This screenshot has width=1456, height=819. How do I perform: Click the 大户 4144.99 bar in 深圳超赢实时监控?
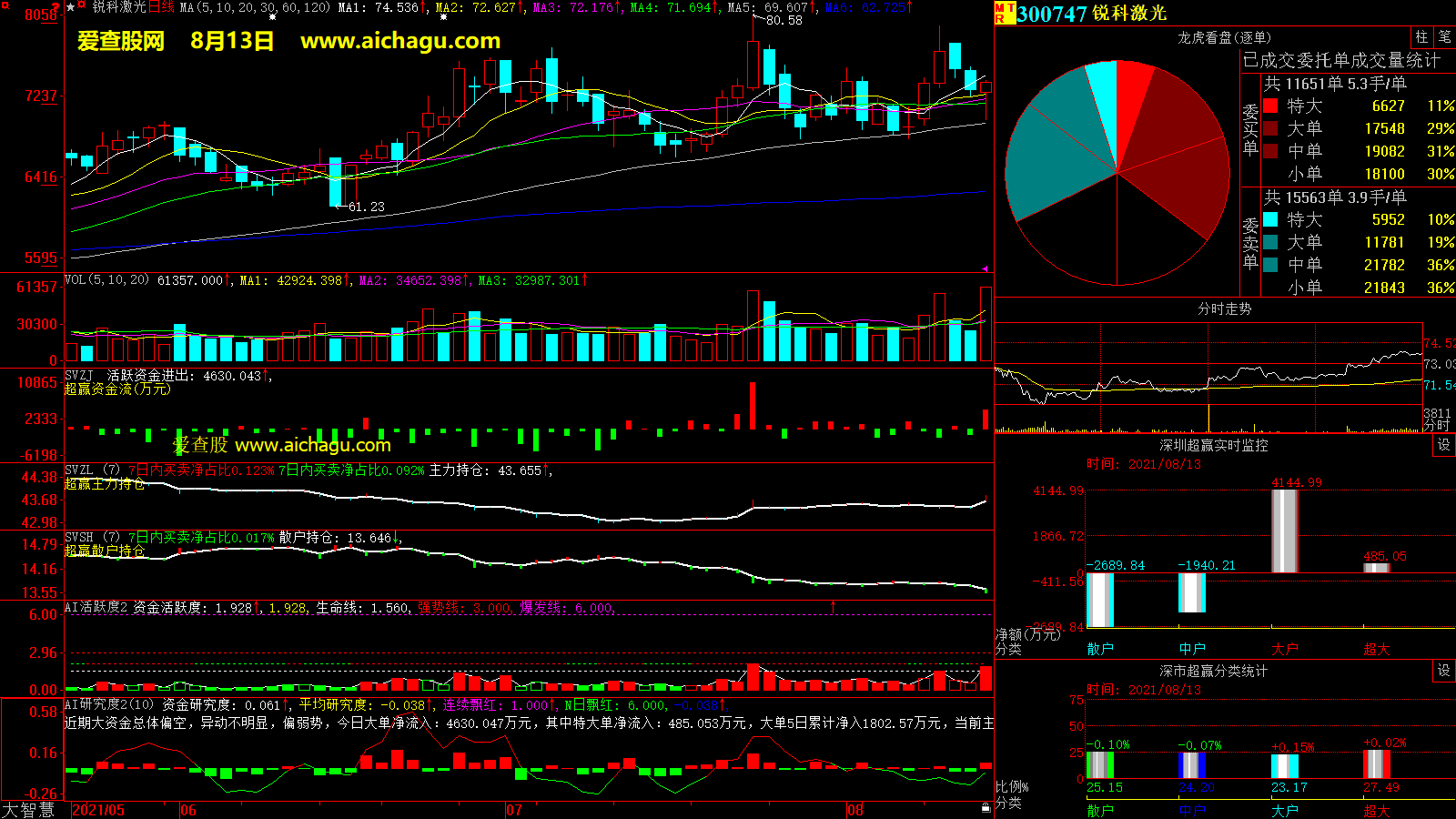coord(1284,531)
